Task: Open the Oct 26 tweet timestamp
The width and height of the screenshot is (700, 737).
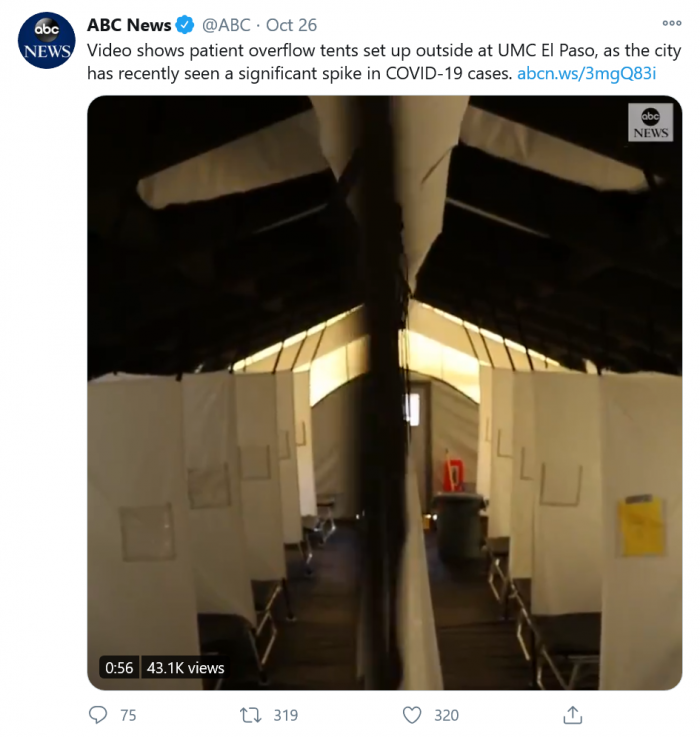Action: tap(291, 25)
